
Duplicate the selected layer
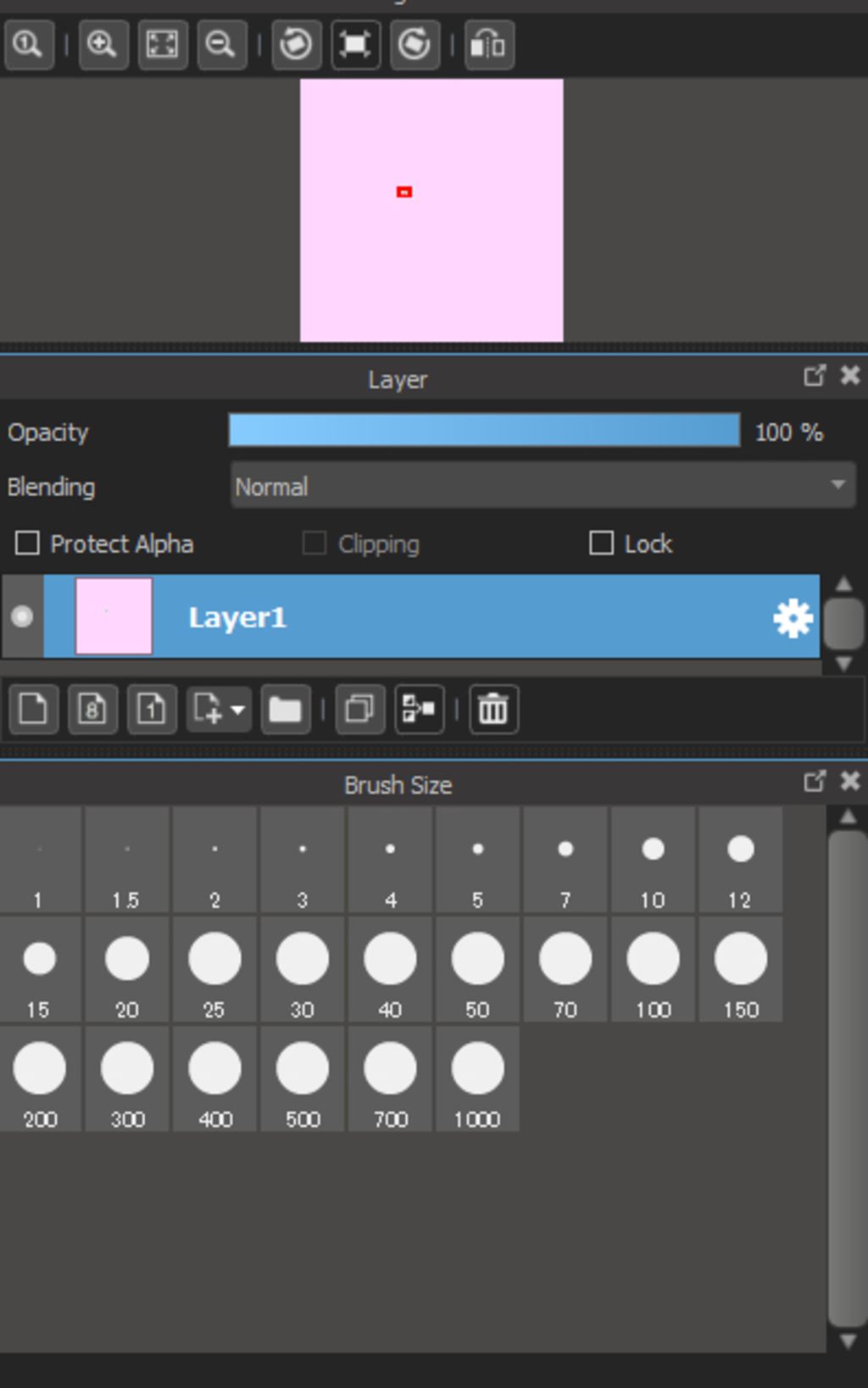360,709
